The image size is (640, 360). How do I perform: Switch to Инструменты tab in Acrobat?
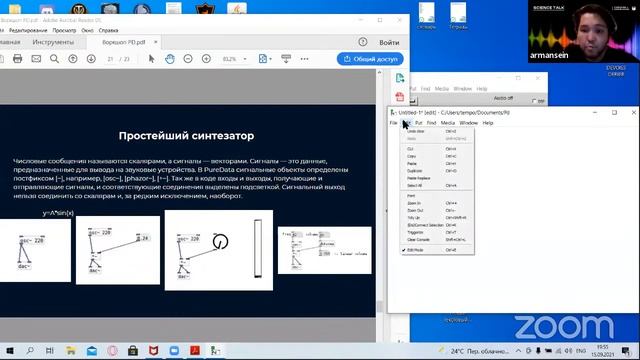coord(53,42)
